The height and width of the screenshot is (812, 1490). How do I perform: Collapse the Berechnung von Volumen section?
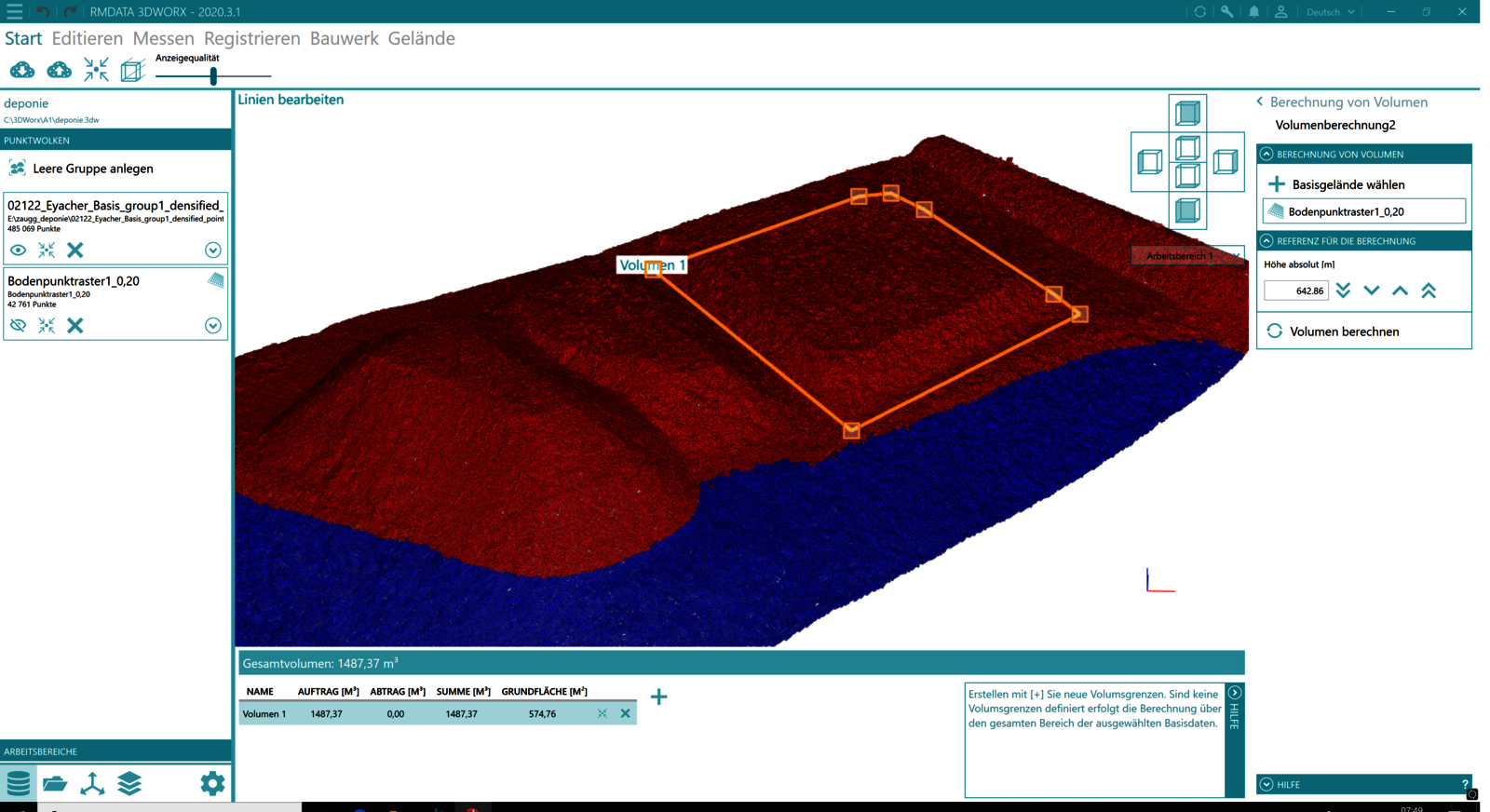tap(1266, 155)
